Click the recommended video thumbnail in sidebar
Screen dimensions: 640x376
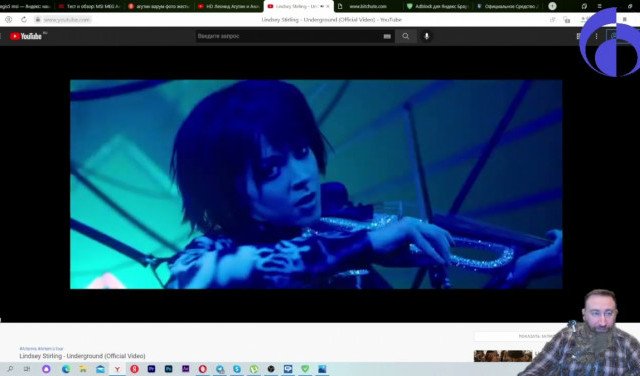coord(503,356)
